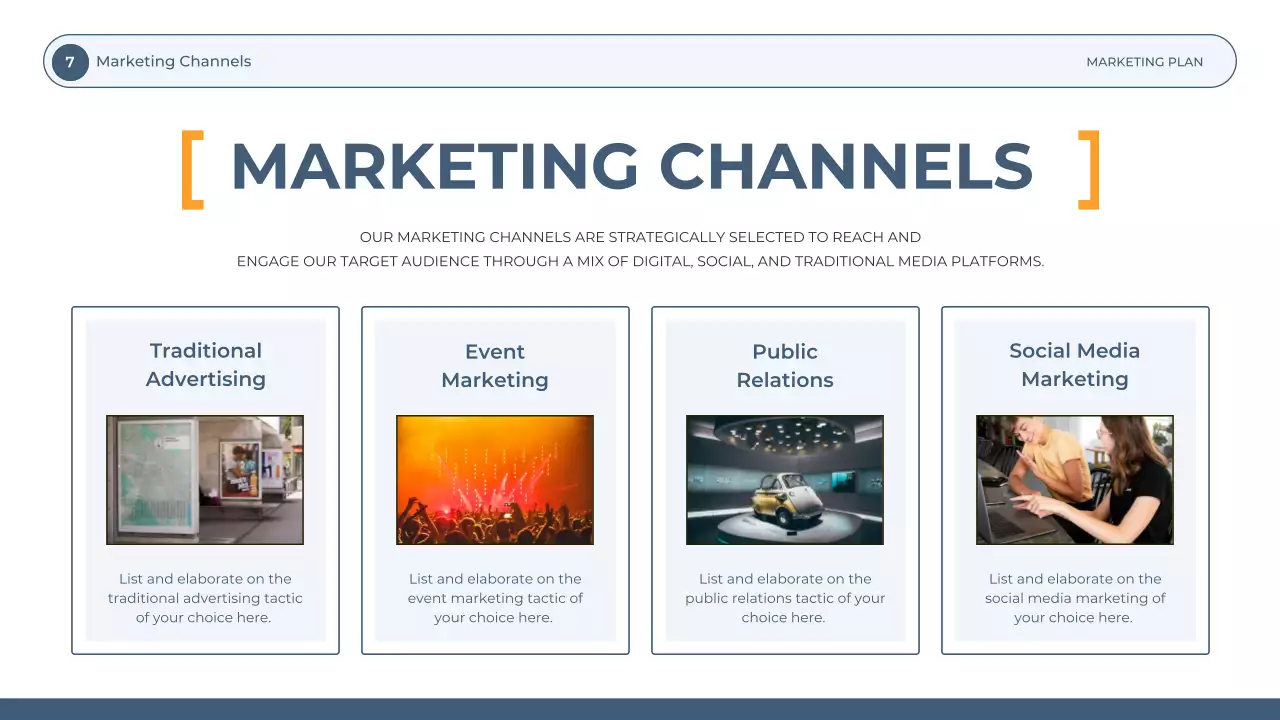Click the orange closing bracket graphic

point(1089,170)
